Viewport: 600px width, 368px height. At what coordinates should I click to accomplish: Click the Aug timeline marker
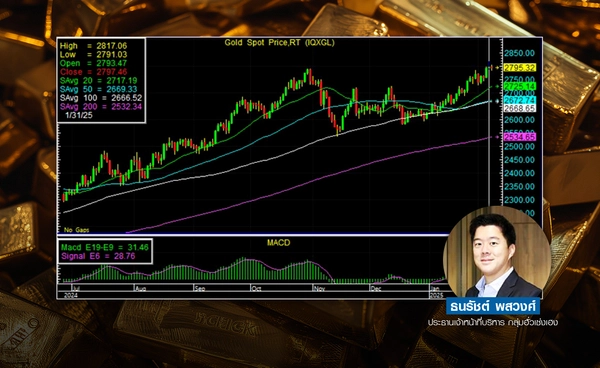[140, 289]
